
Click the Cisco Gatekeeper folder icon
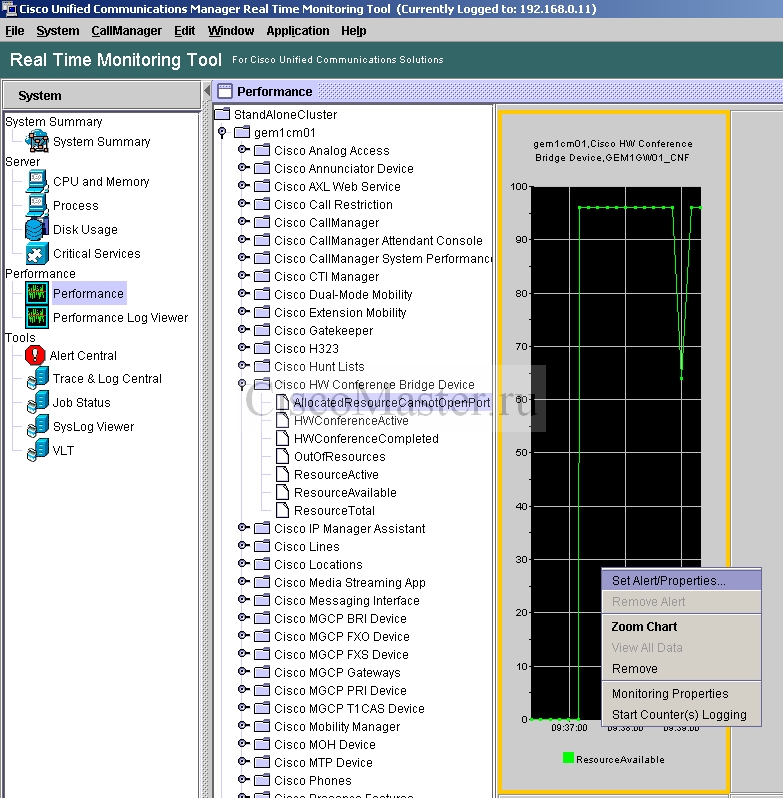click(262, 330)
